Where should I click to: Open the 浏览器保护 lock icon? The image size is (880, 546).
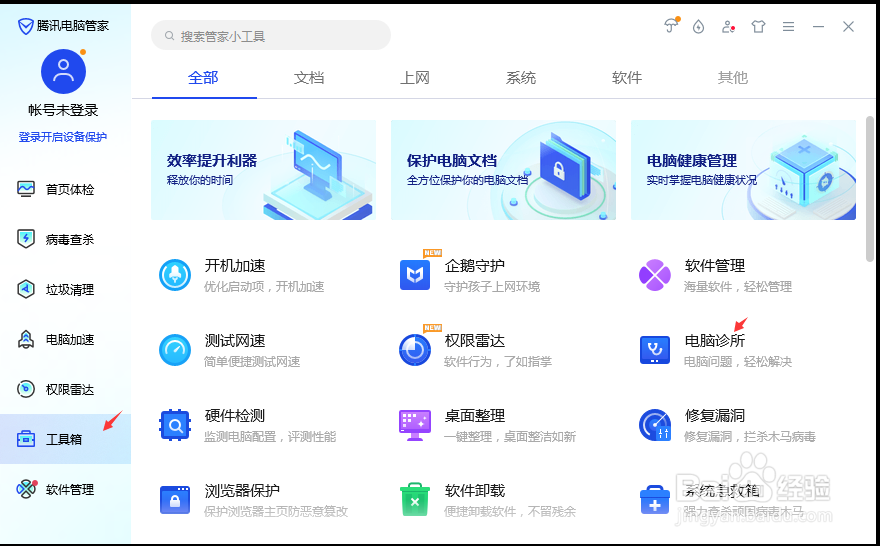coord(175,499)
